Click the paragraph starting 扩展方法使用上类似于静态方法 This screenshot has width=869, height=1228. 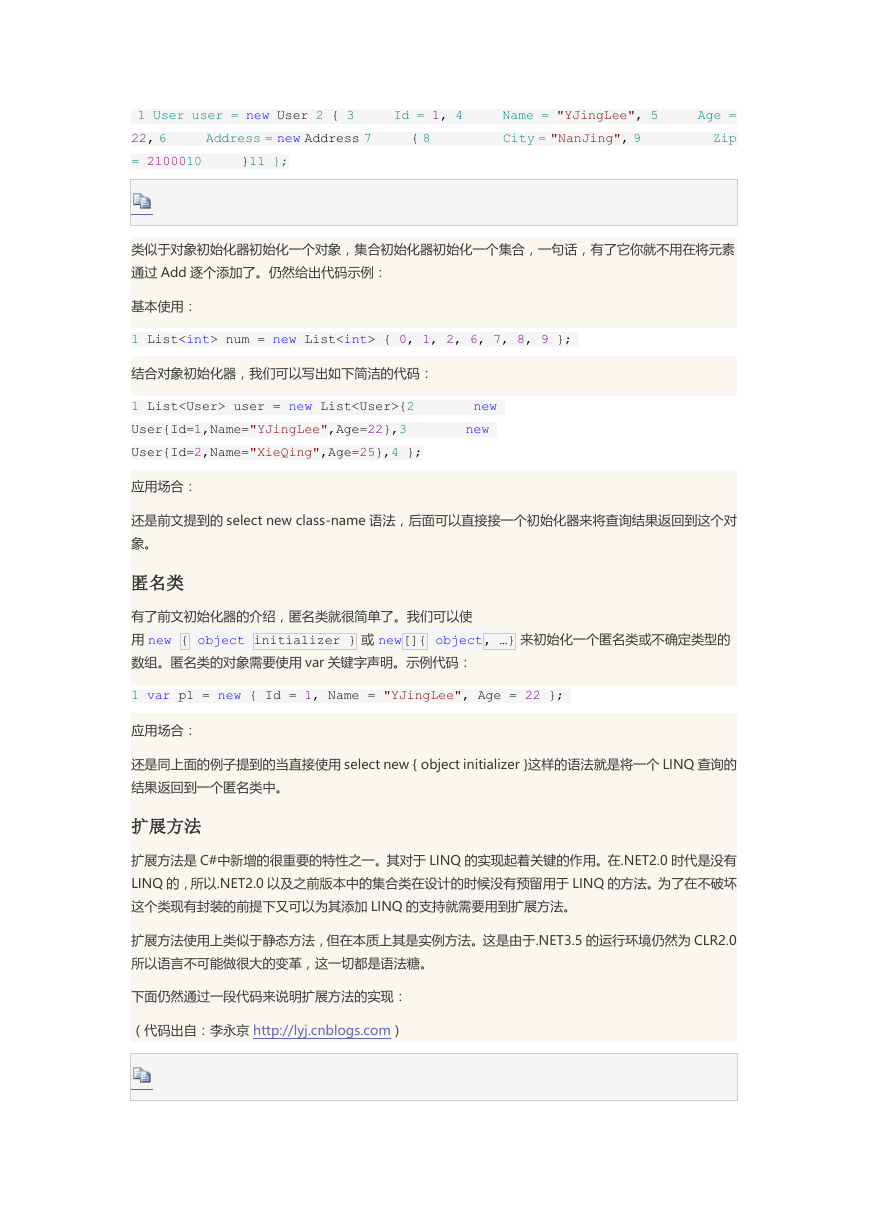(x=434, y=952)
